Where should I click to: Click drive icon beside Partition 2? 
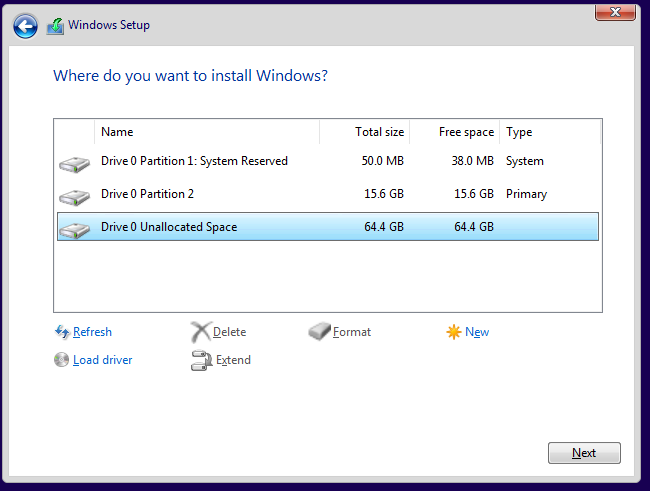(74, 197)
